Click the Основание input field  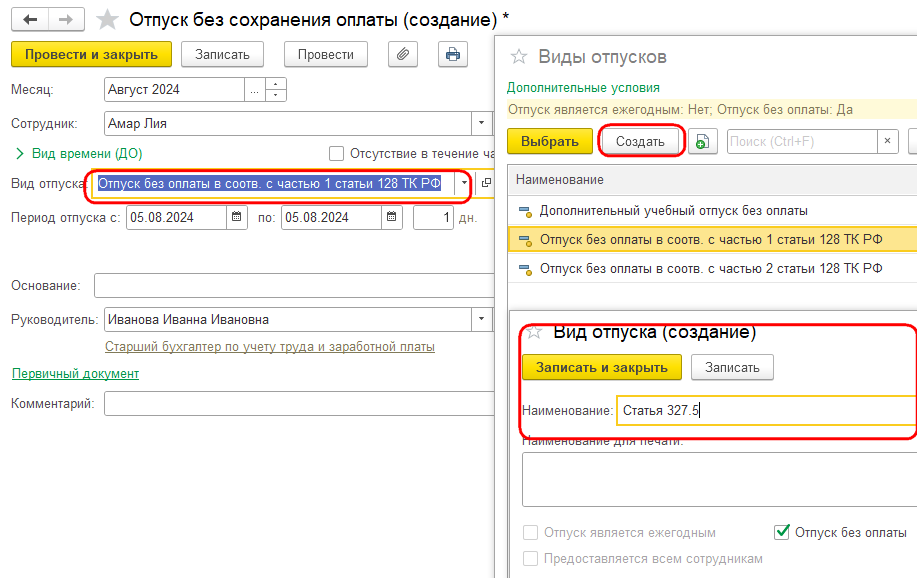coord(295,285)
